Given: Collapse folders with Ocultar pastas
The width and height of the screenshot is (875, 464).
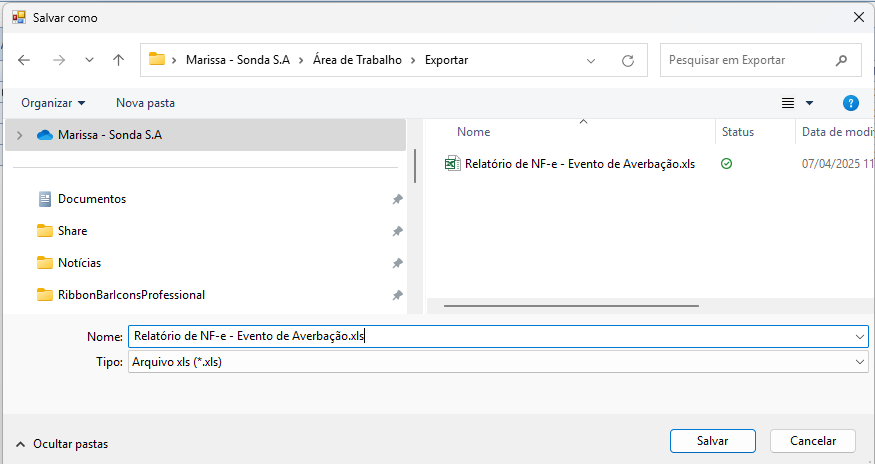Looking at the screenshot, I should pos(62,443).
